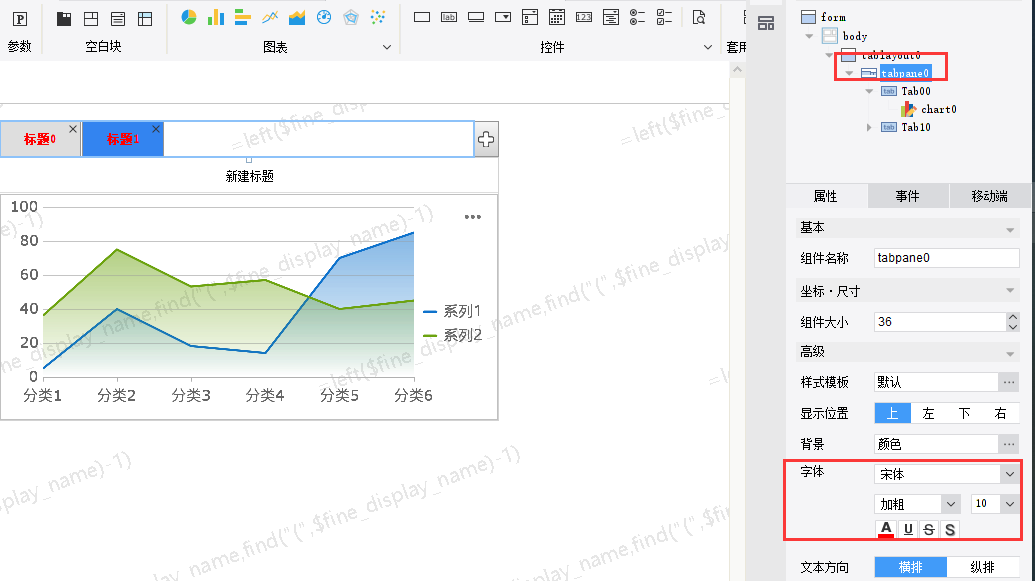Set display position to 下

(964, 413)
